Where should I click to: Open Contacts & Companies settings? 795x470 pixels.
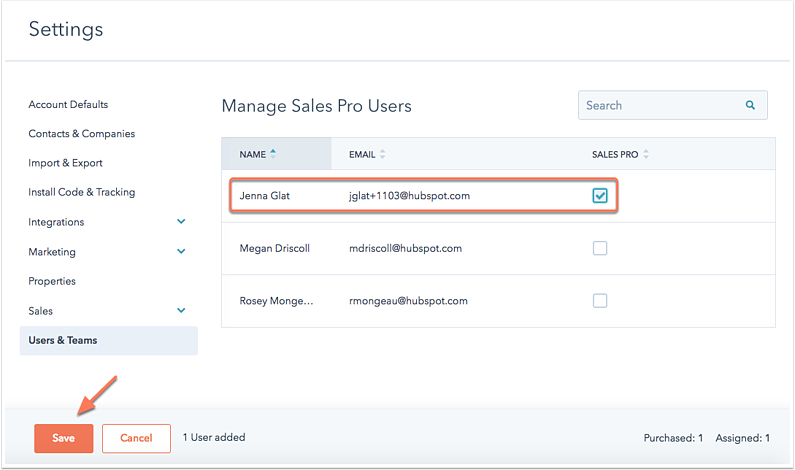coord(82,134)
